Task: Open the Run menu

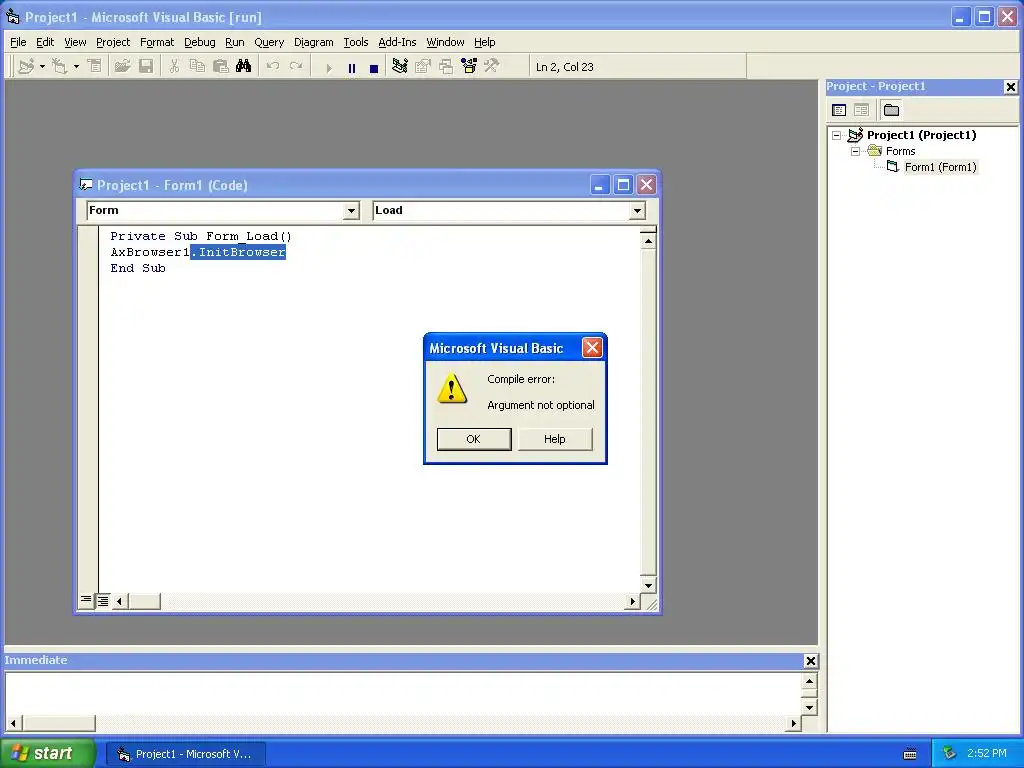Action: coord(234,42)
